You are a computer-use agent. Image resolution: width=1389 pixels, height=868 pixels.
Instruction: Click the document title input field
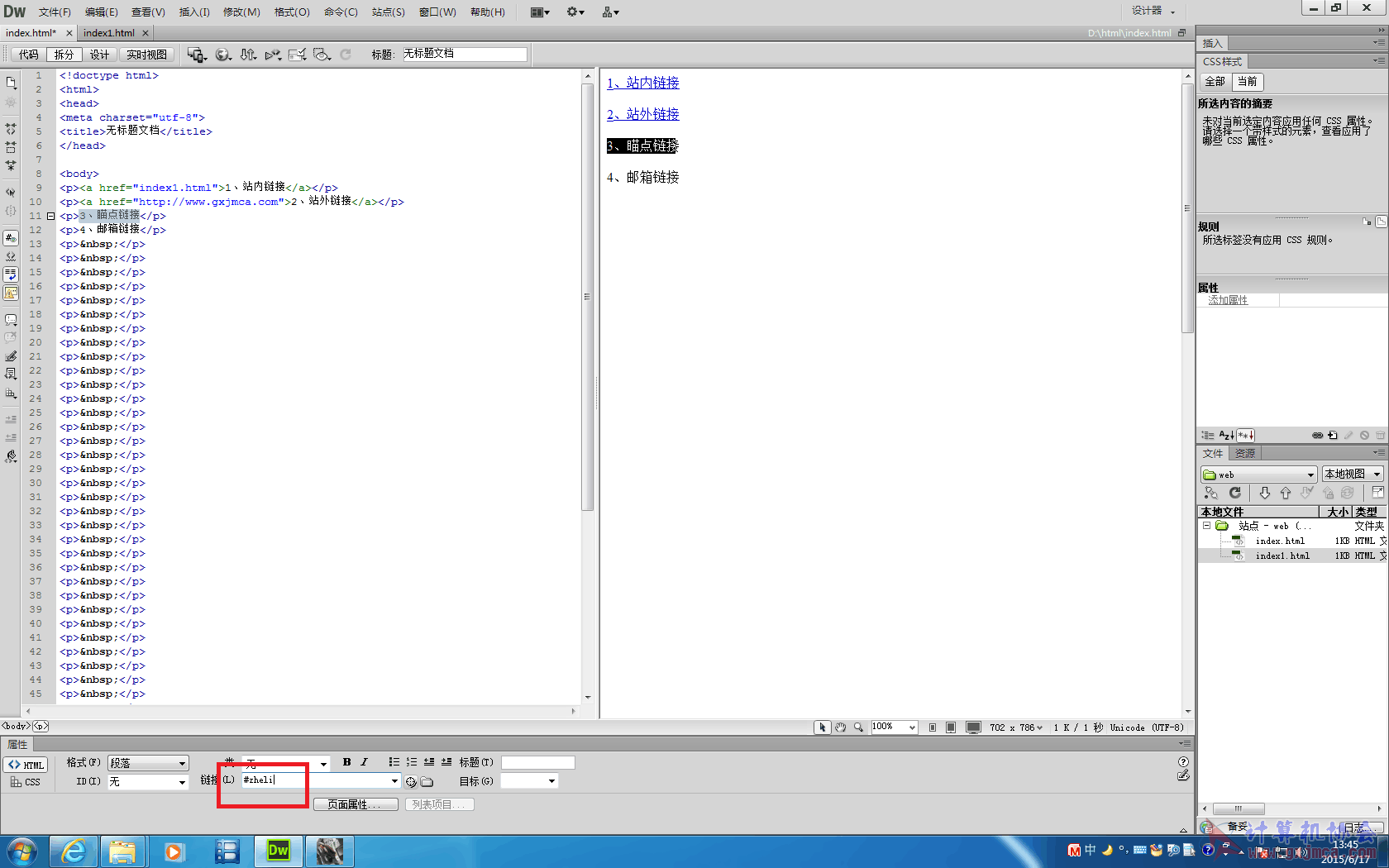tap(465, 54)
